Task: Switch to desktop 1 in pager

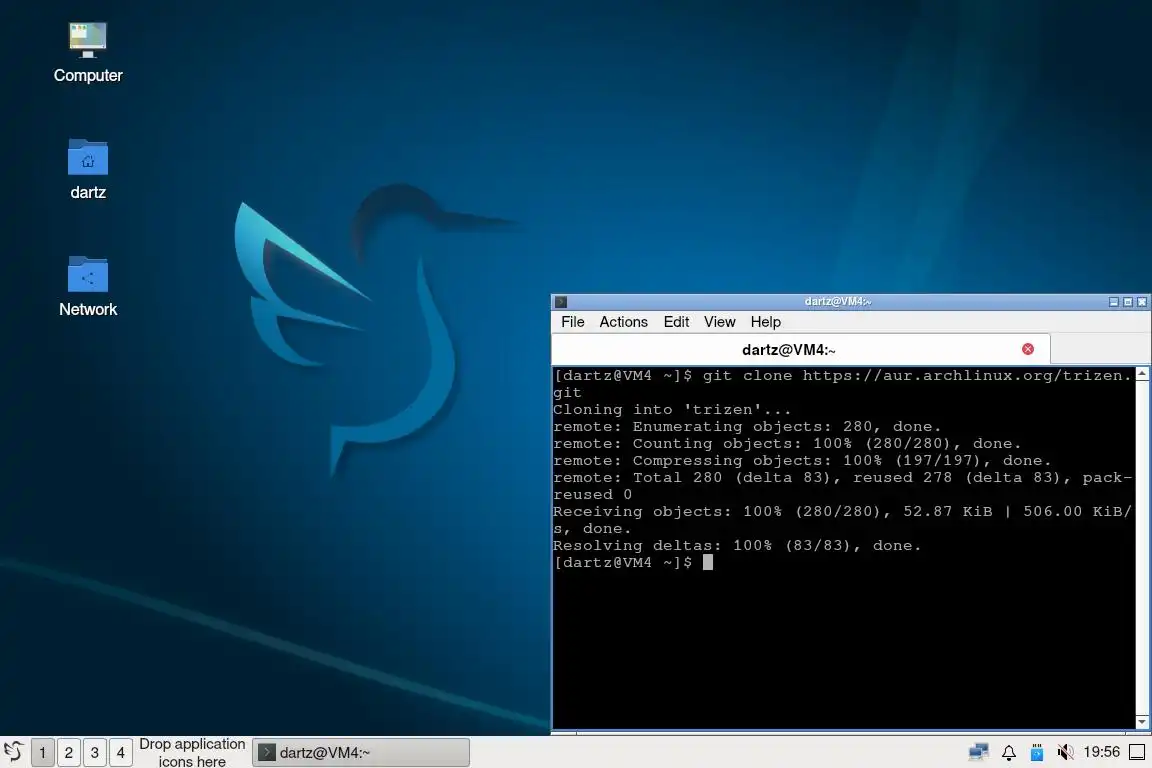Action: pos(43,753)
